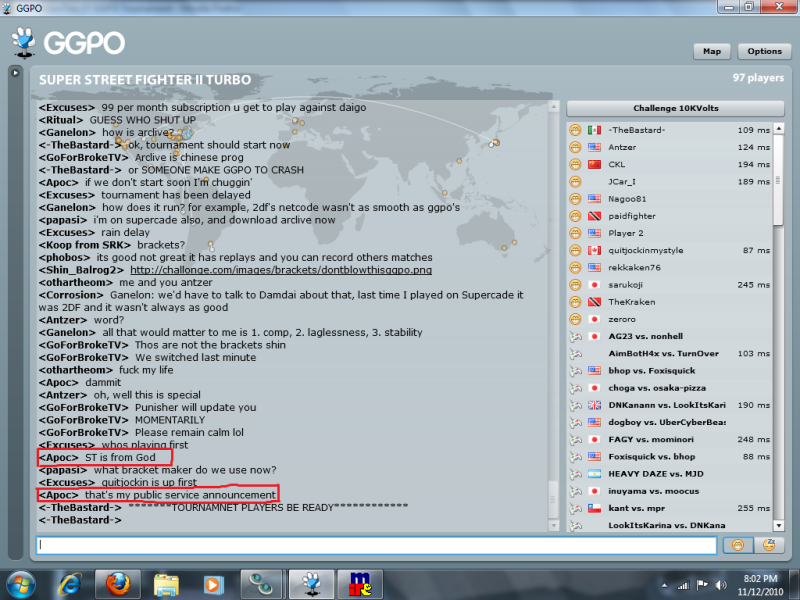
Task: Select the bhop vs. Foxisquick match
Action: point(669,371)
